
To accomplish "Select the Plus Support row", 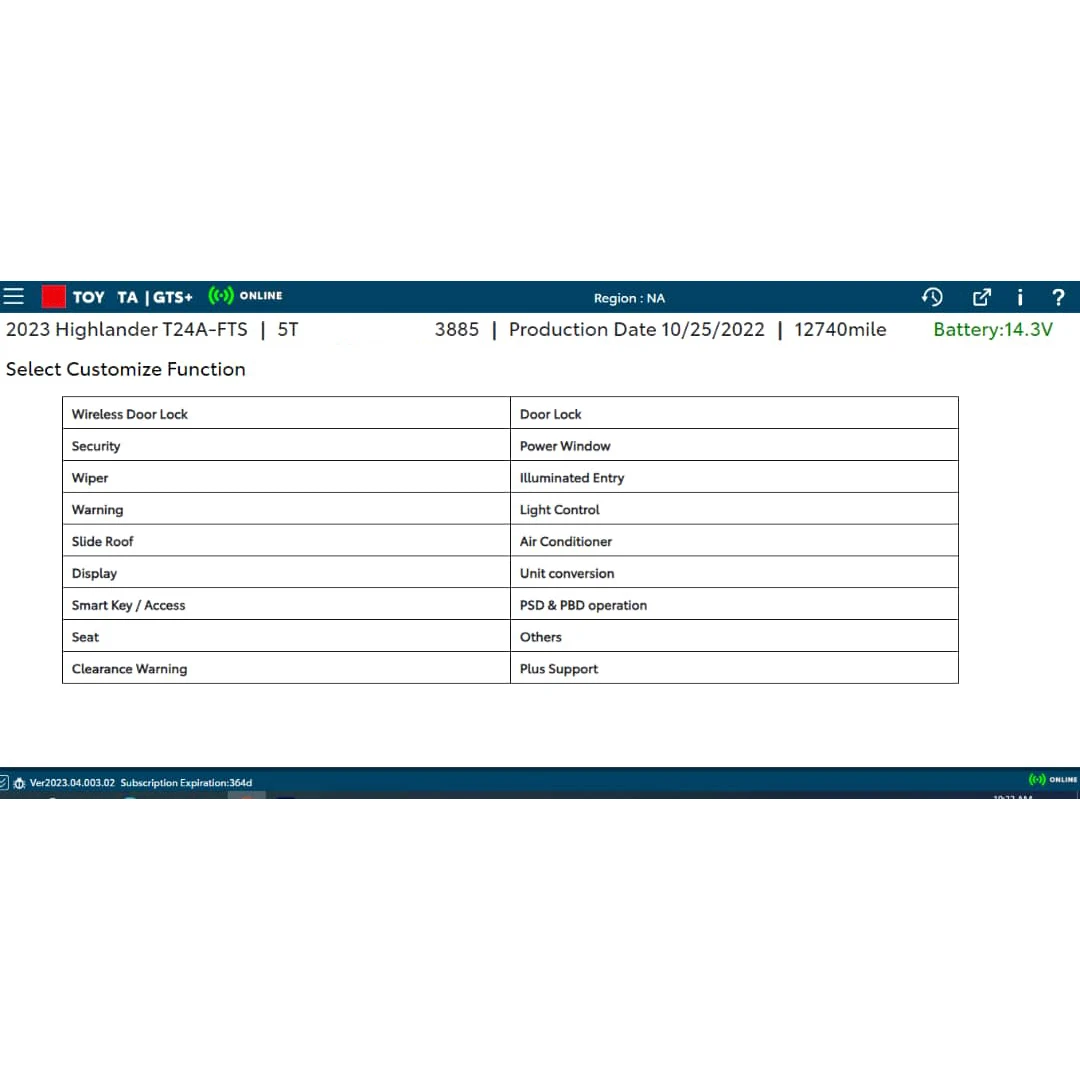I will click(x=734, y=667).
